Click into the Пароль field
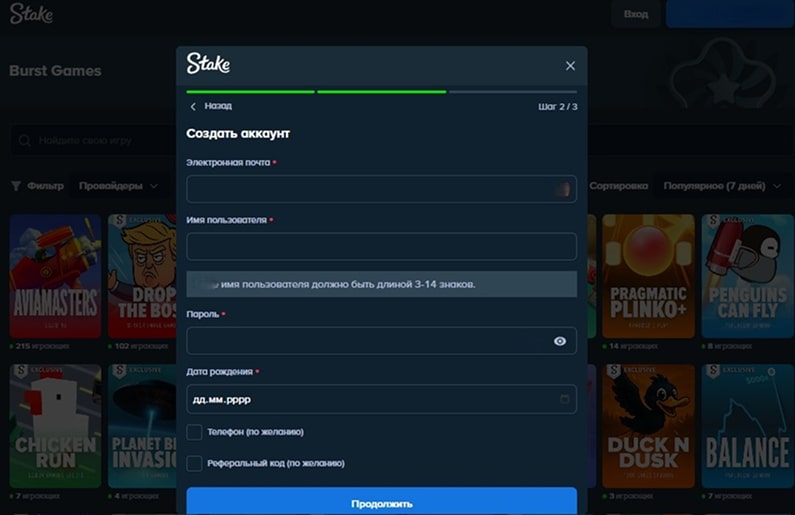The width and height of the screenshot is (795, 515). (x=366, y=341)
